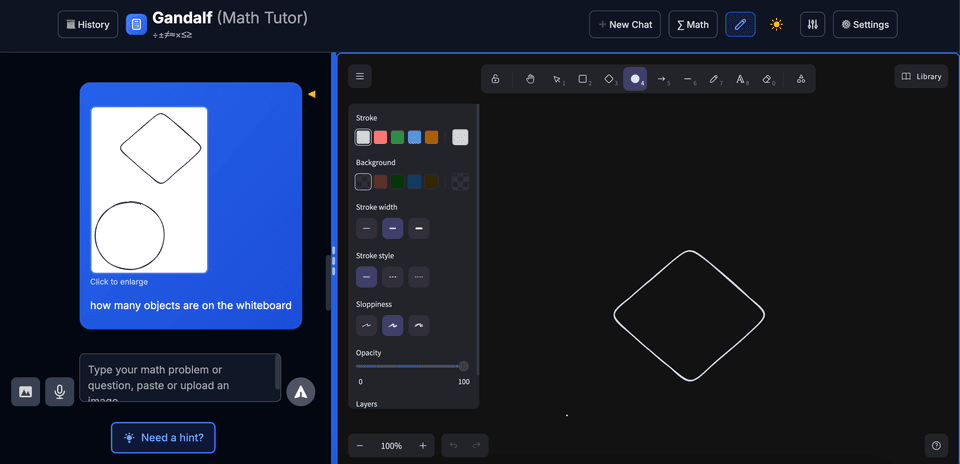Open the Math symbols button
The height and width of the screenshot is (464, 960).
pos(693,24)
